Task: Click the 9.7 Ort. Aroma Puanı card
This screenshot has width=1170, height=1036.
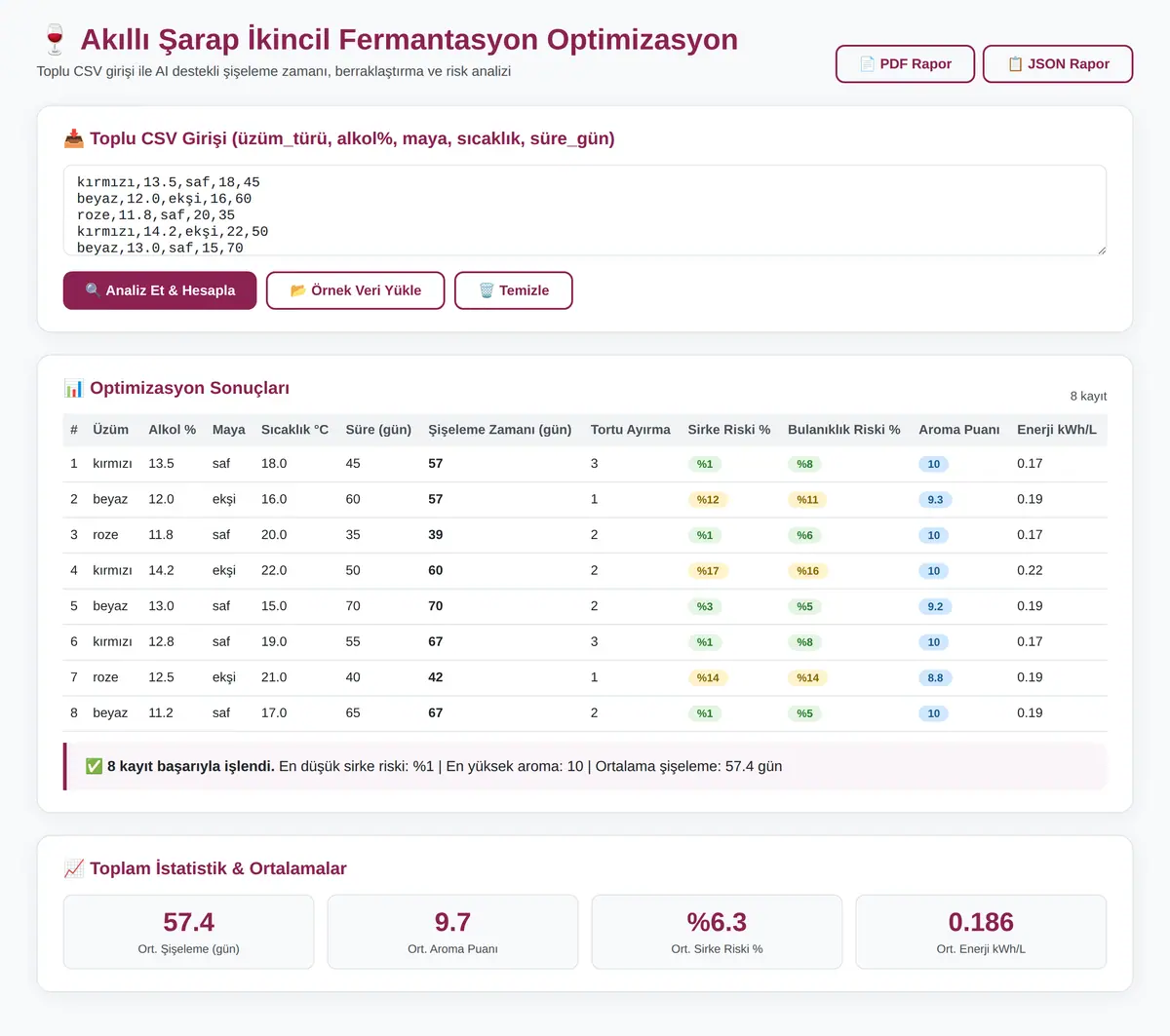Action: pos(452,932)
